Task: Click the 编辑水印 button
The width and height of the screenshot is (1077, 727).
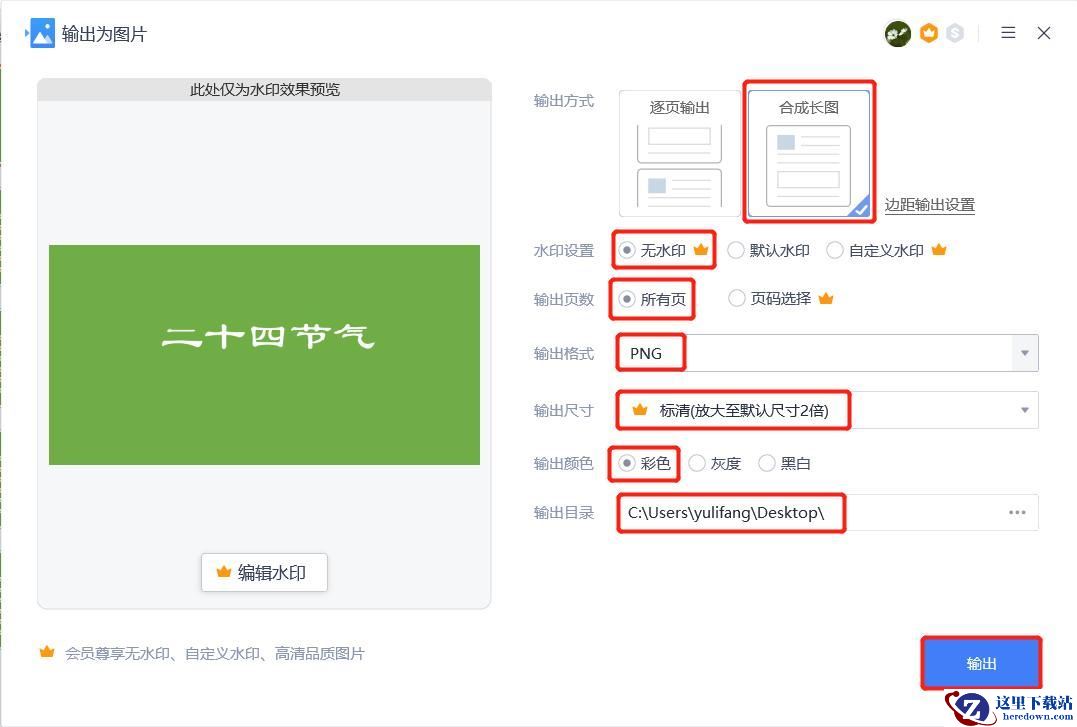Action: (264, 573)
